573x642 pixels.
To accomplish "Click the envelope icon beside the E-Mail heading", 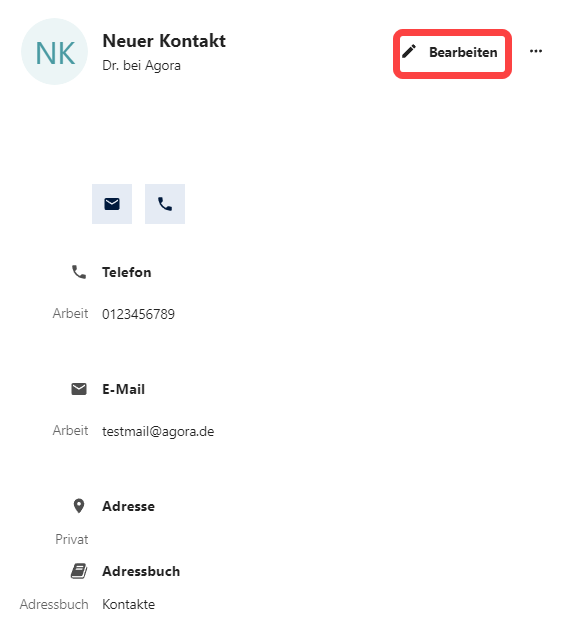I will click(79, 389).
